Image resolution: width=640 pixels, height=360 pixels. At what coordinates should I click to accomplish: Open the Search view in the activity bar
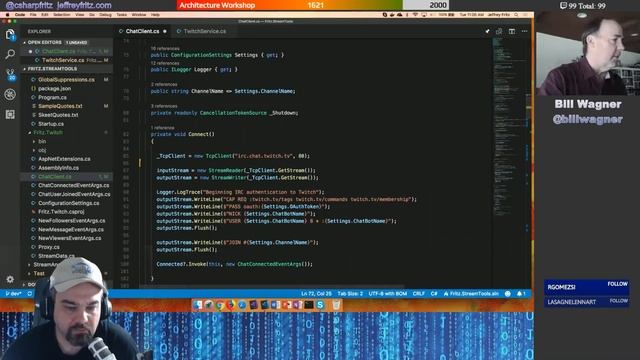pyautogui.click(x=10, y=54)
